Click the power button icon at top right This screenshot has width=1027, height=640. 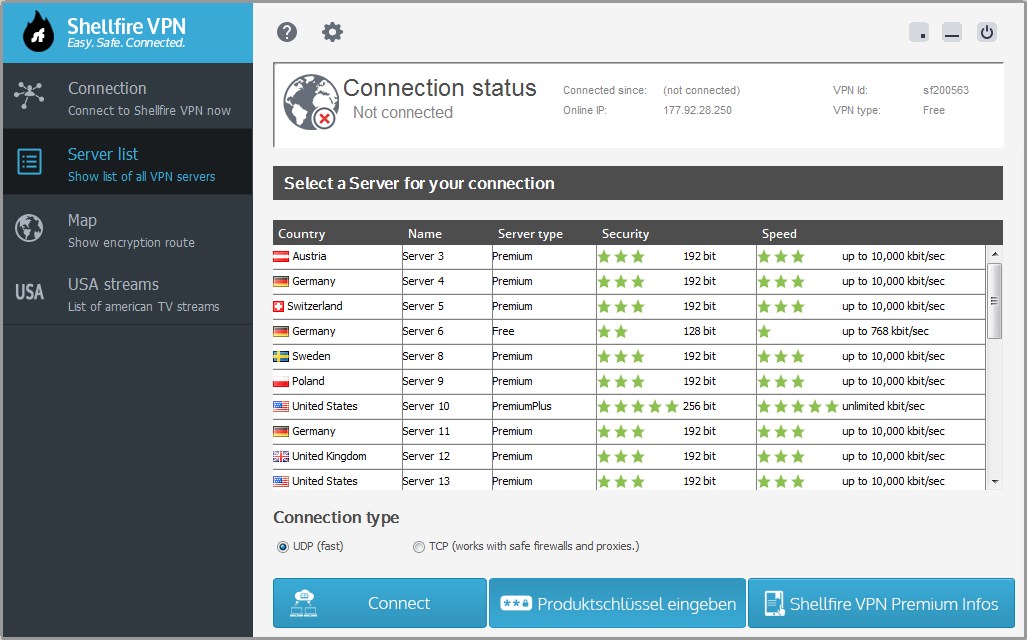click(986, 32)
